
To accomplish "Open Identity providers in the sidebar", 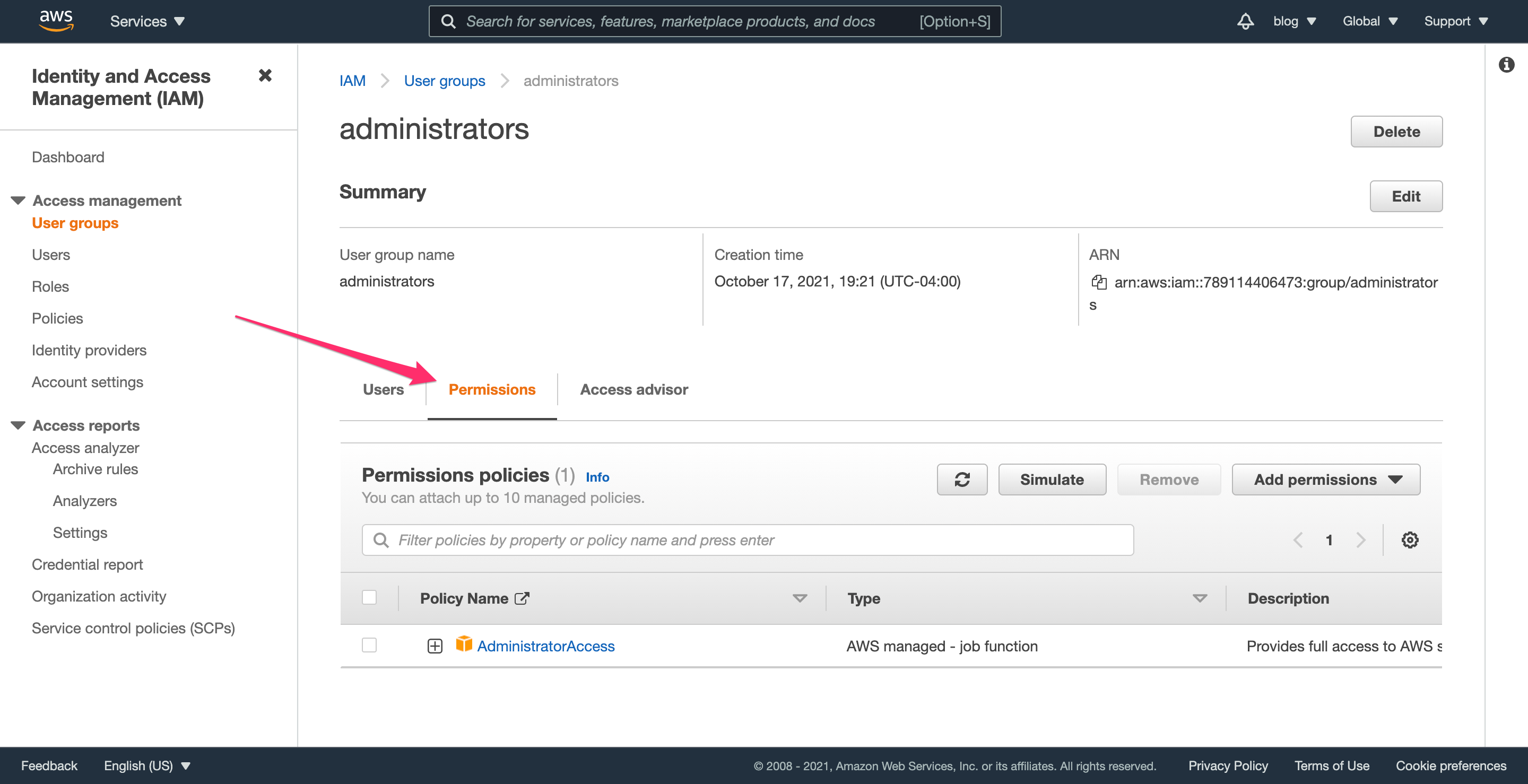I will pos(89,350).
